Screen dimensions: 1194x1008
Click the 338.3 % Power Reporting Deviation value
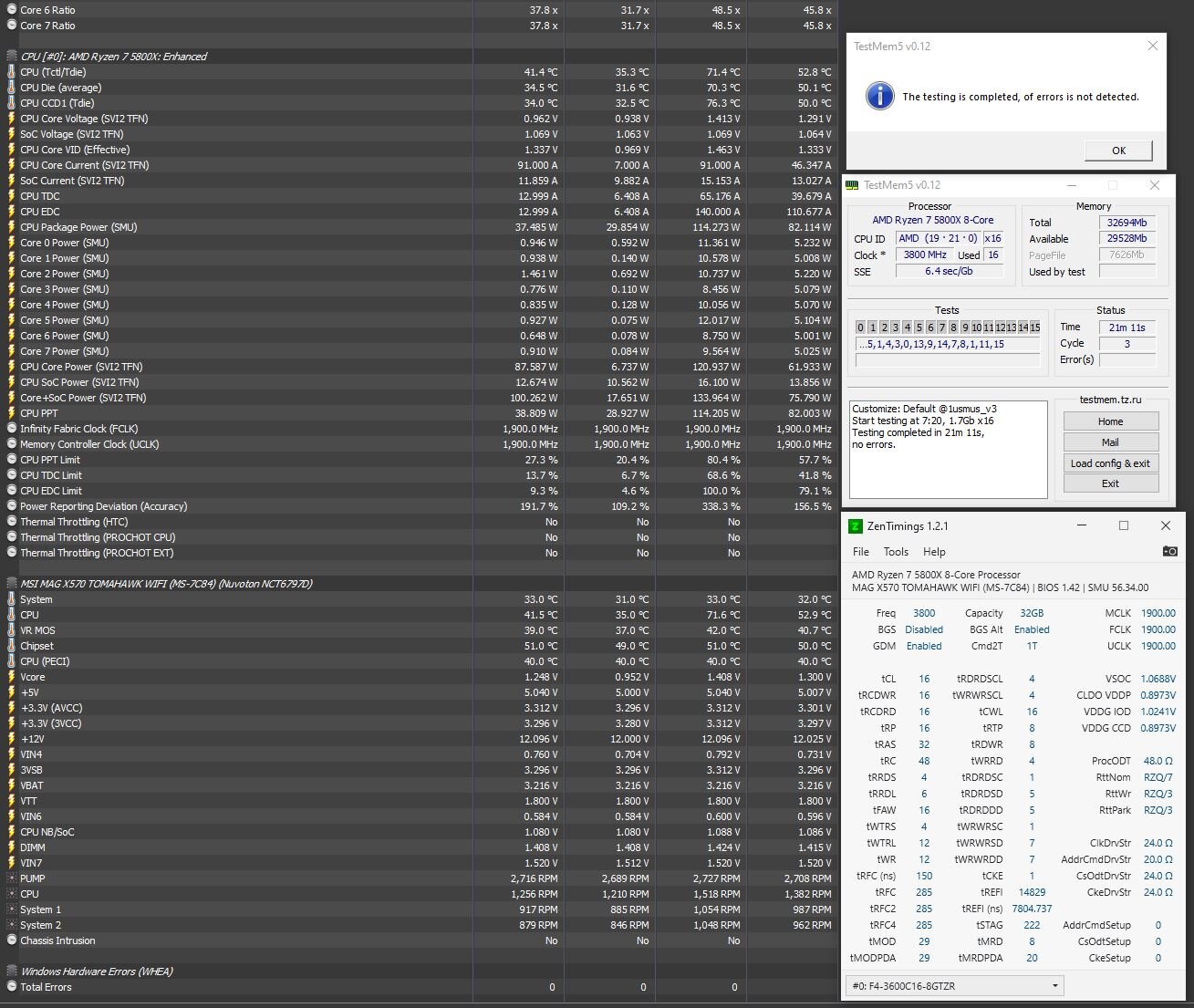(x=720, y=506)
